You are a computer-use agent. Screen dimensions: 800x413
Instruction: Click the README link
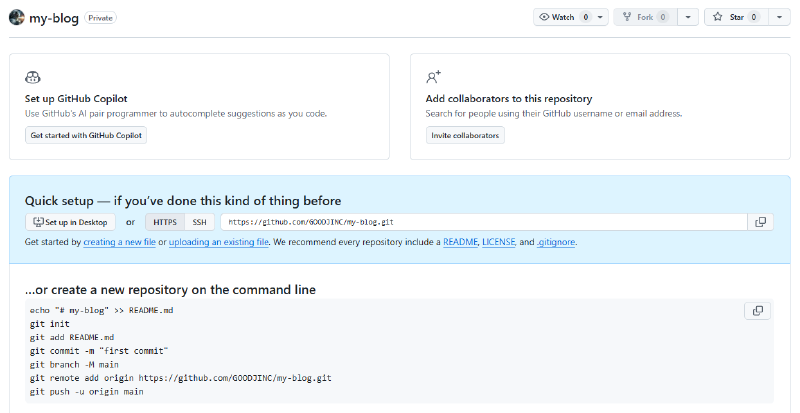(x=460, y=242)
